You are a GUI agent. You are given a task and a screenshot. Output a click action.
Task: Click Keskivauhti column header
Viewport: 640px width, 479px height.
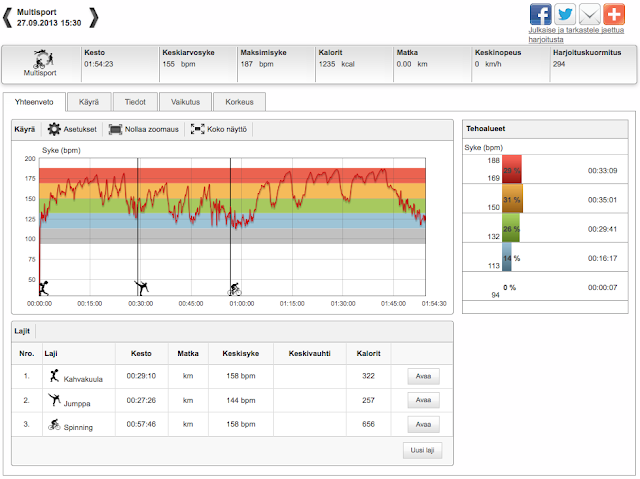pos(309,353)
